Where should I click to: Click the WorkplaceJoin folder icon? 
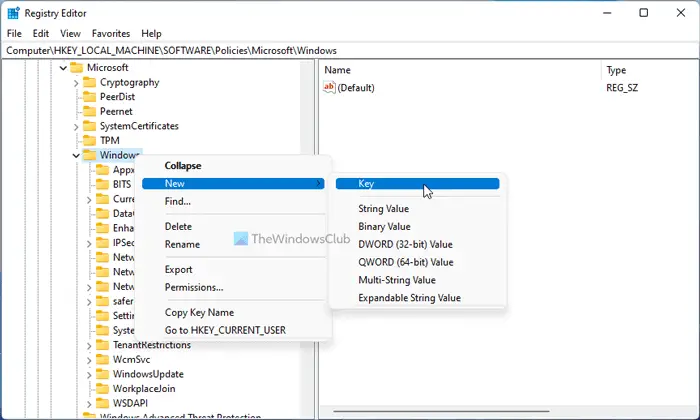(103, 389)
